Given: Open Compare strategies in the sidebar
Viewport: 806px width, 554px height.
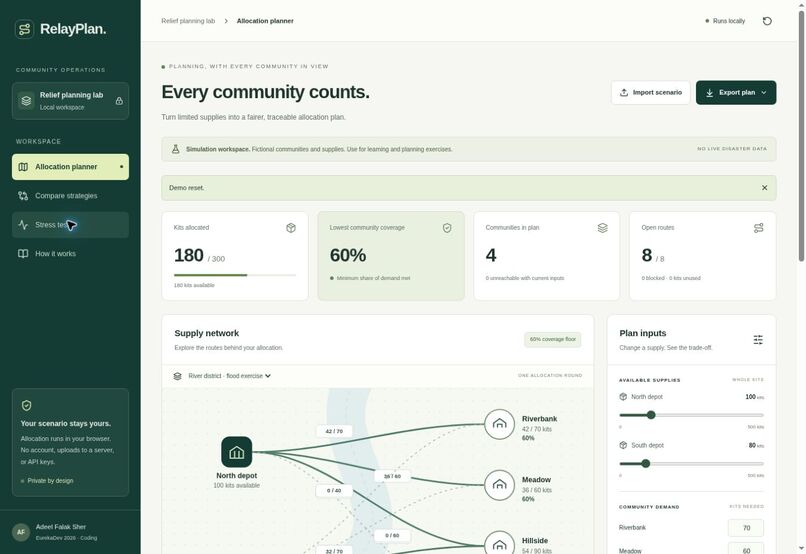Looking at the screenshot, I should pyautogui.click(x=70, y=196).
